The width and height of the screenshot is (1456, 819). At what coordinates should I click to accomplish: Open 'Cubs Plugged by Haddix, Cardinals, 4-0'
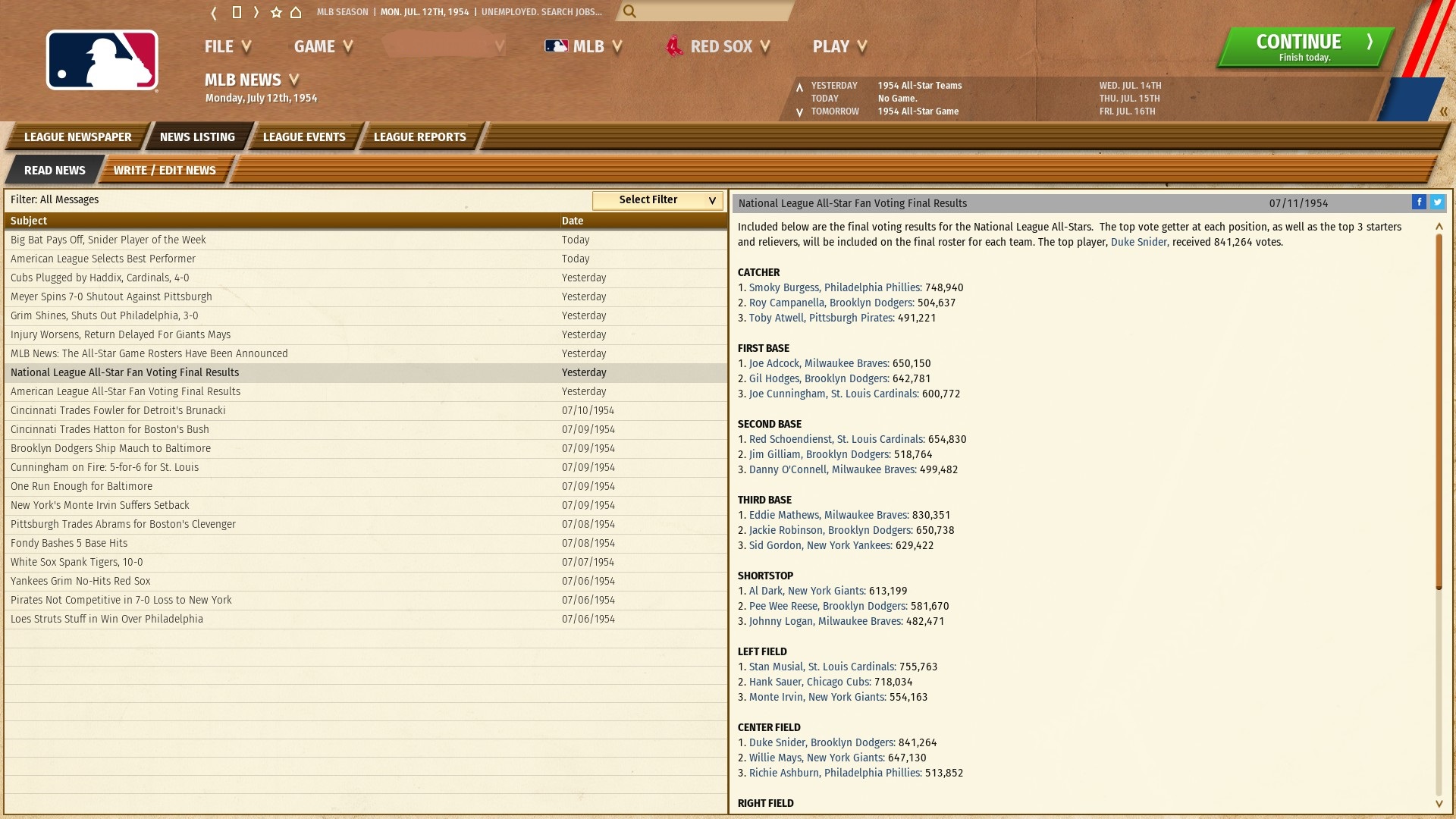(x=366, y=278)
